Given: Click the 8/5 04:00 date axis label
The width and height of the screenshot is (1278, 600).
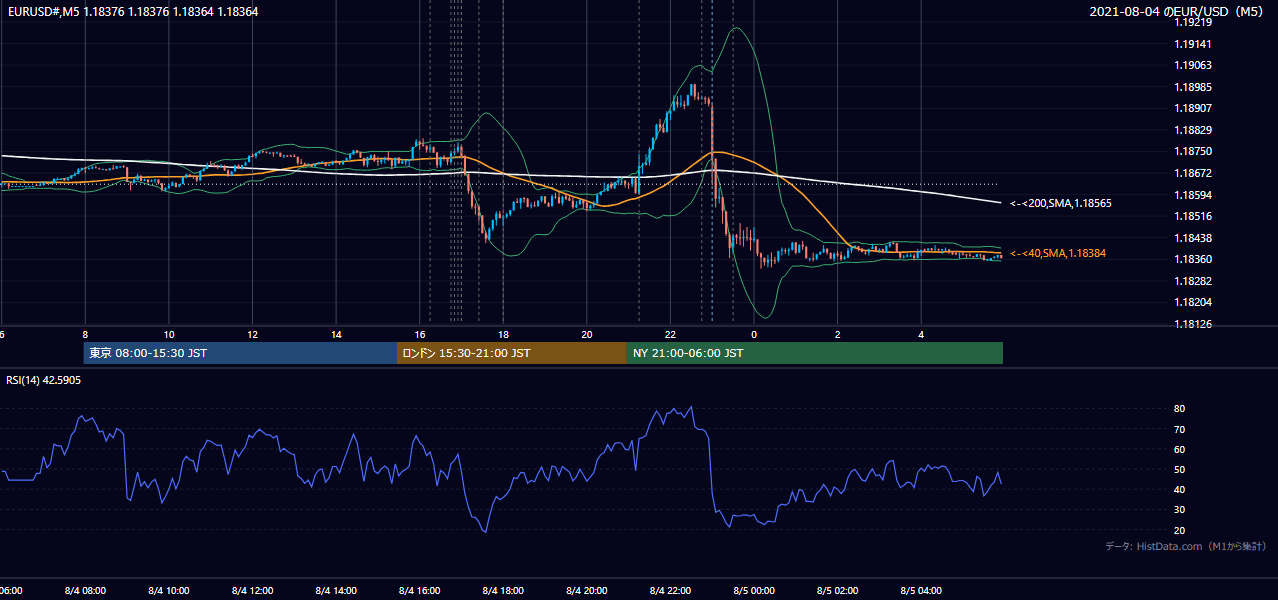Looking at the screenshot, I should pos(922,591).
